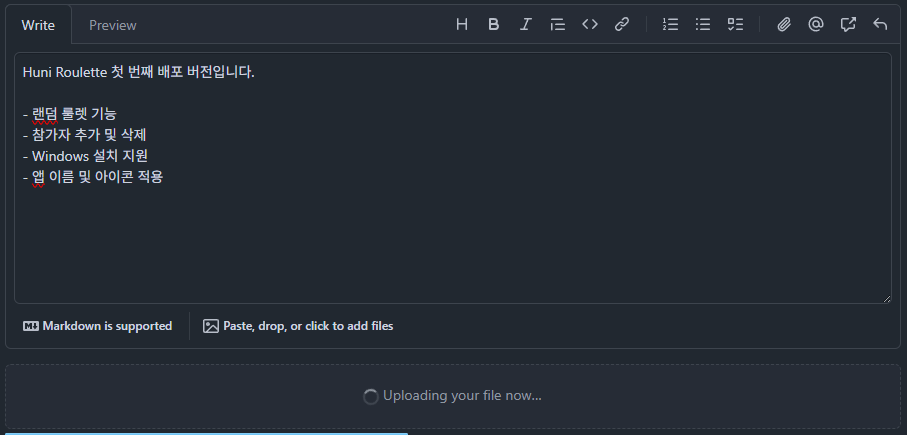Insert a task list
The width and height of the screenshot is (907, 435).
[x=735, y=24]
